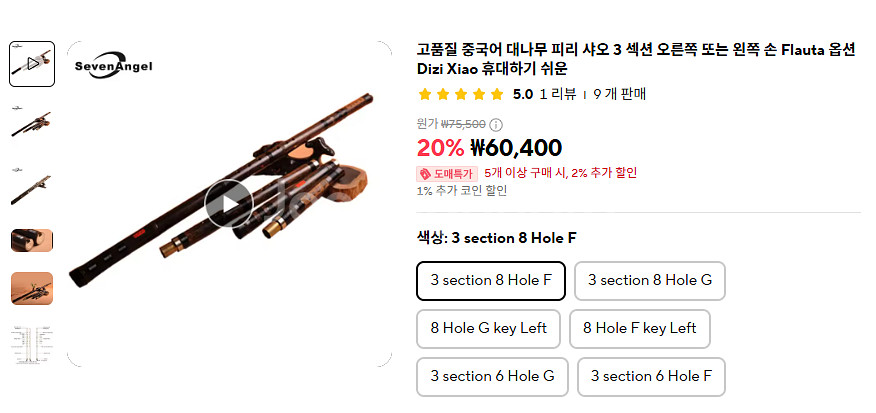Click the wholesale deal tag icon
Screen dimensions: 876x413
(x=425, y=173)
